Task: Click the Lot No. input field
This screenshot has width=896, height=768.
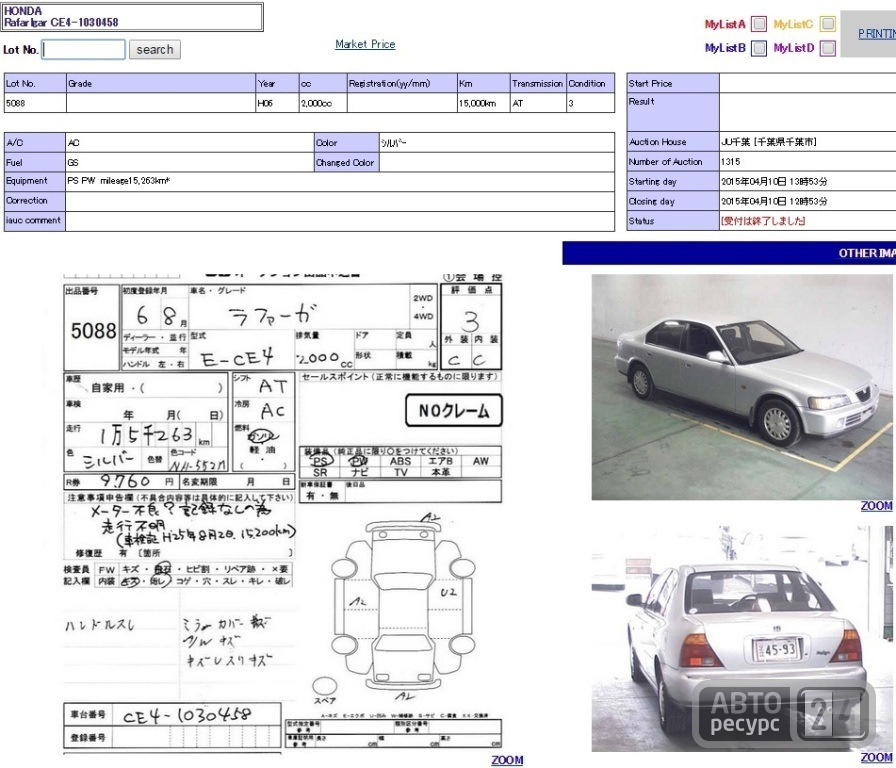Action: 83,50
